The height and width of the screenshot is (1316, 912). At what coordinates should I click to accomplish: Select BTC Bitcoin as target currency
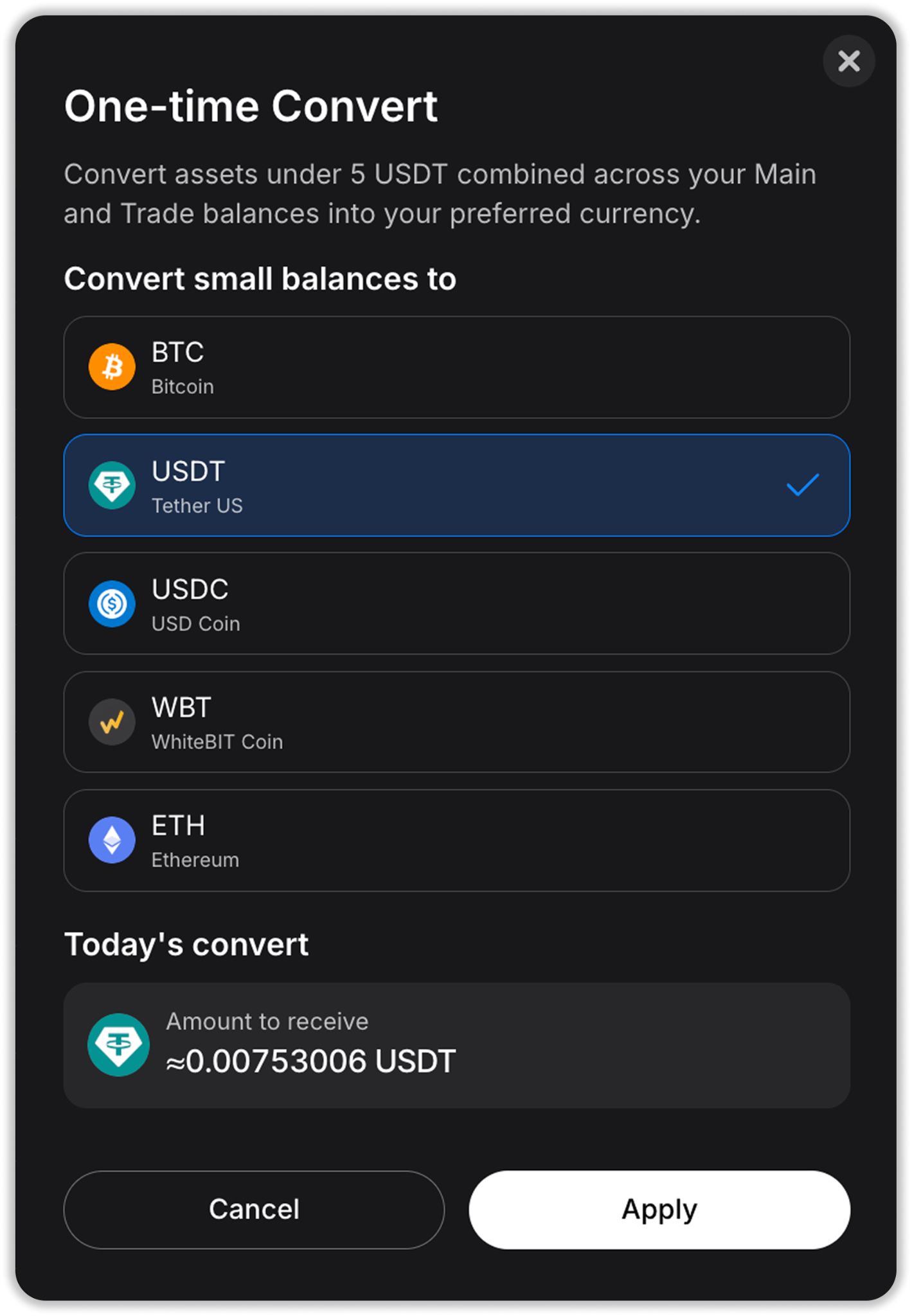click(x=457, y=367)
